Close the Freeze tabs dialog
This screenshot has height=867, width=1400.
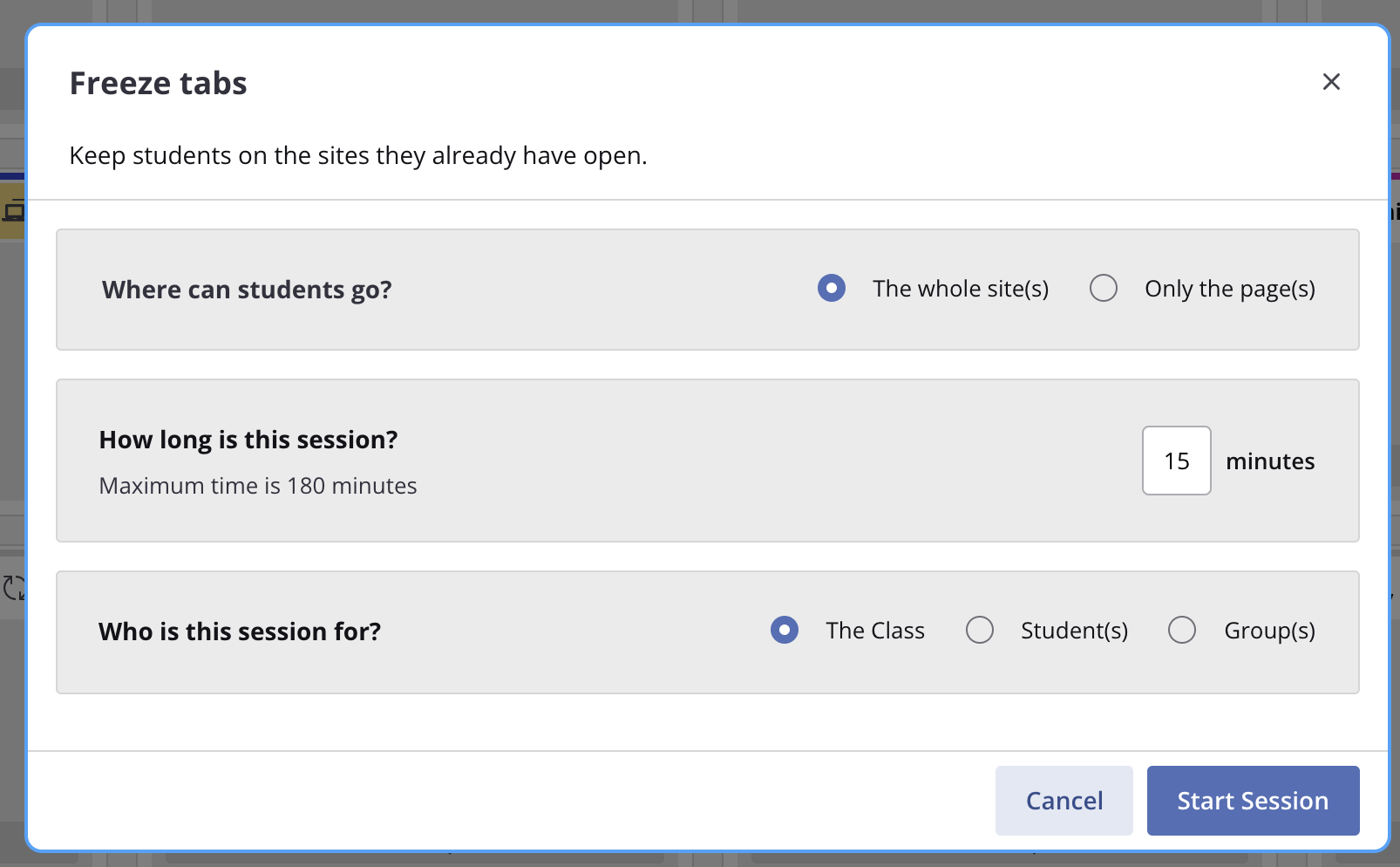tap(1331, 82)
